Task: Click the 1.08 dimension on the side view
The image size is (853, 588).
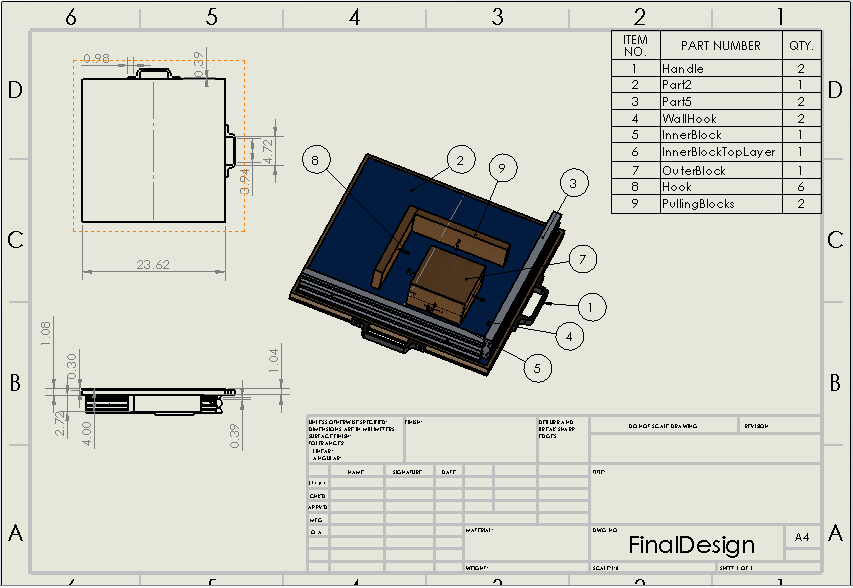Action: click(45, 333)
